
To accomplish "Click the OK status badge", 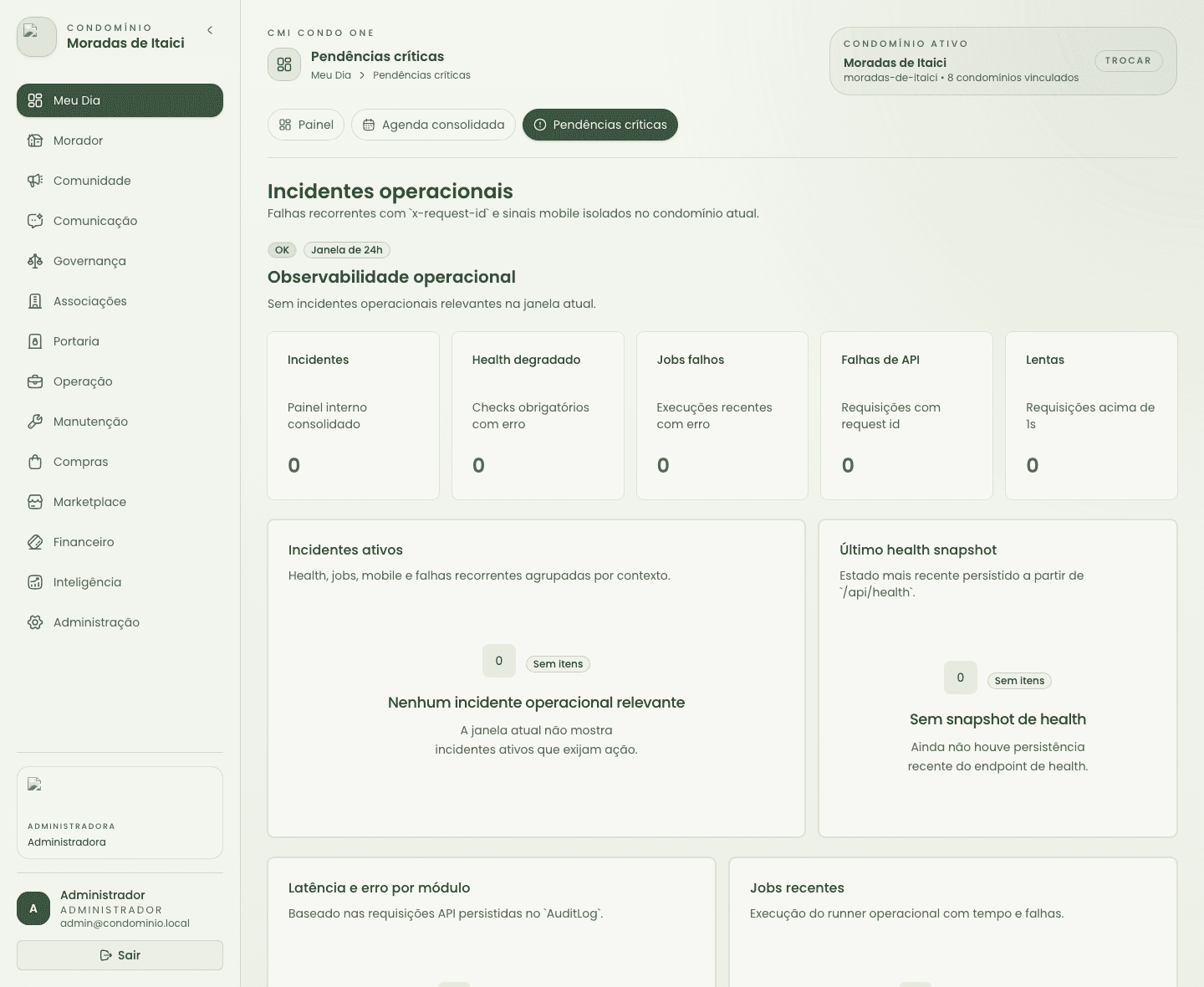I will click(x=283, y=250).
